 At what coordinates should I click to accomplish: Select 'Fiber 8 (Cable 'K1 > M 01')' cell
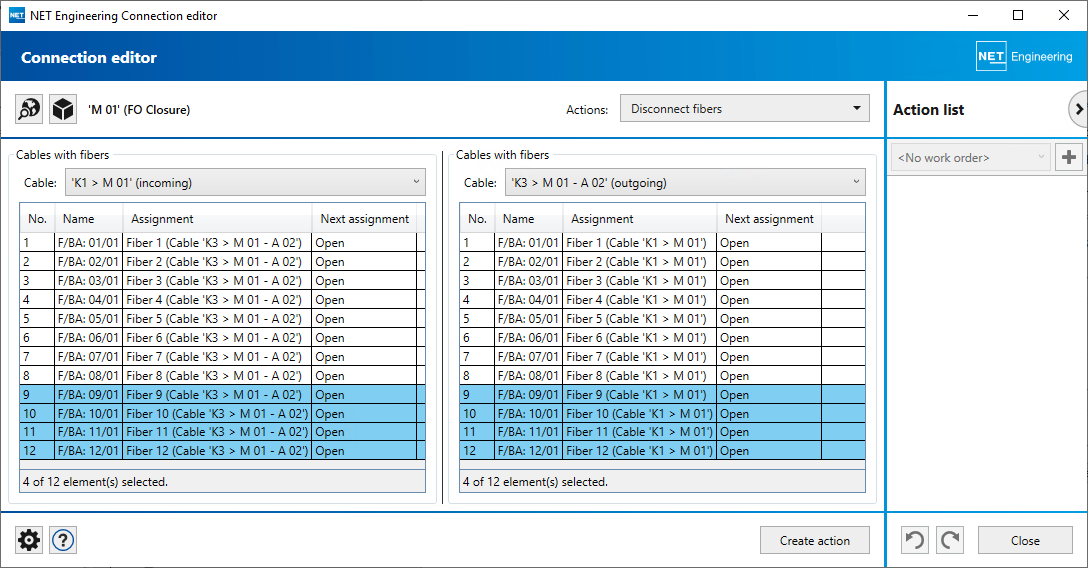[640, 375]
